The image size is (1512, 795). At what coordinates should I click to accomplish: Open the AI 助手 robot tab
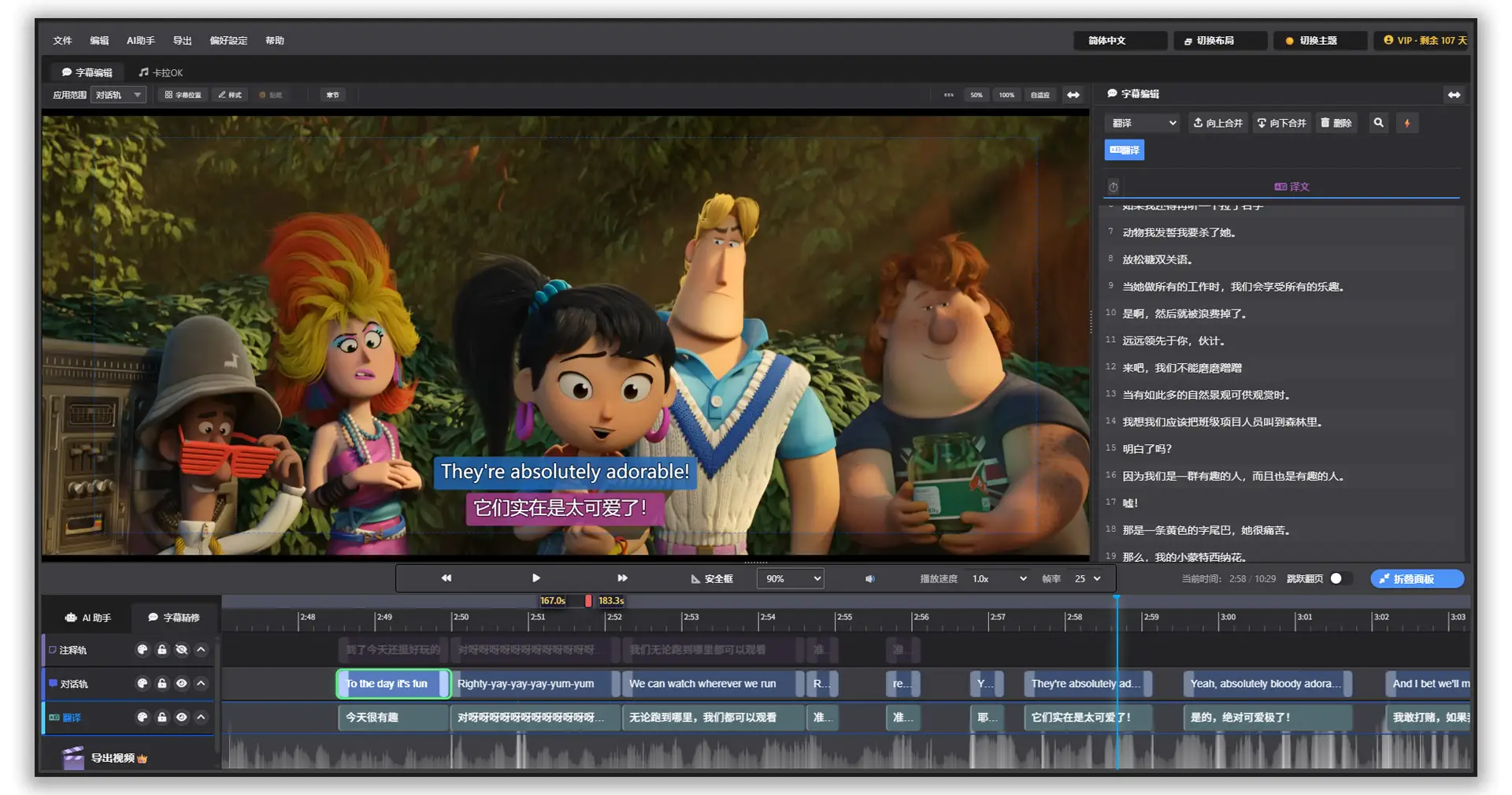click(x=88, y=618)
